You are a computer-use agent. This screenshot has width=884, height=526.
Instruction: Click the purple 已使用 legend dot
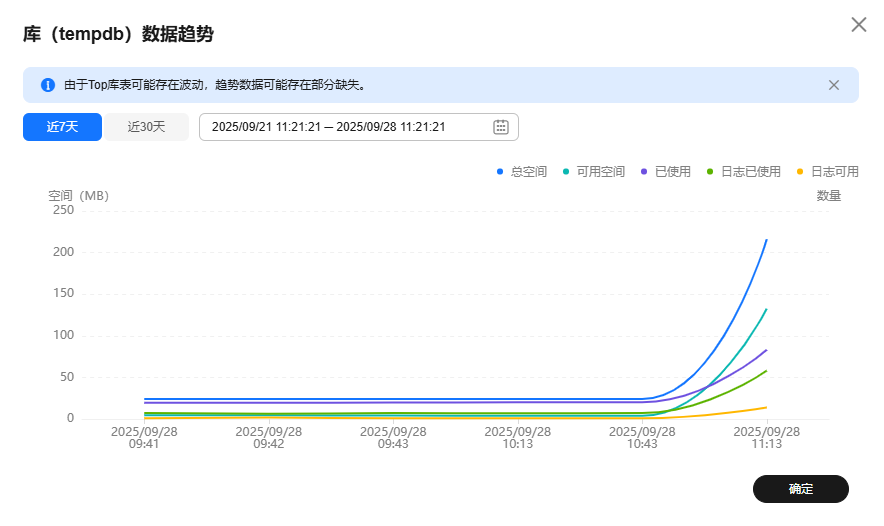pyautogui.click(x=644, y=172)
